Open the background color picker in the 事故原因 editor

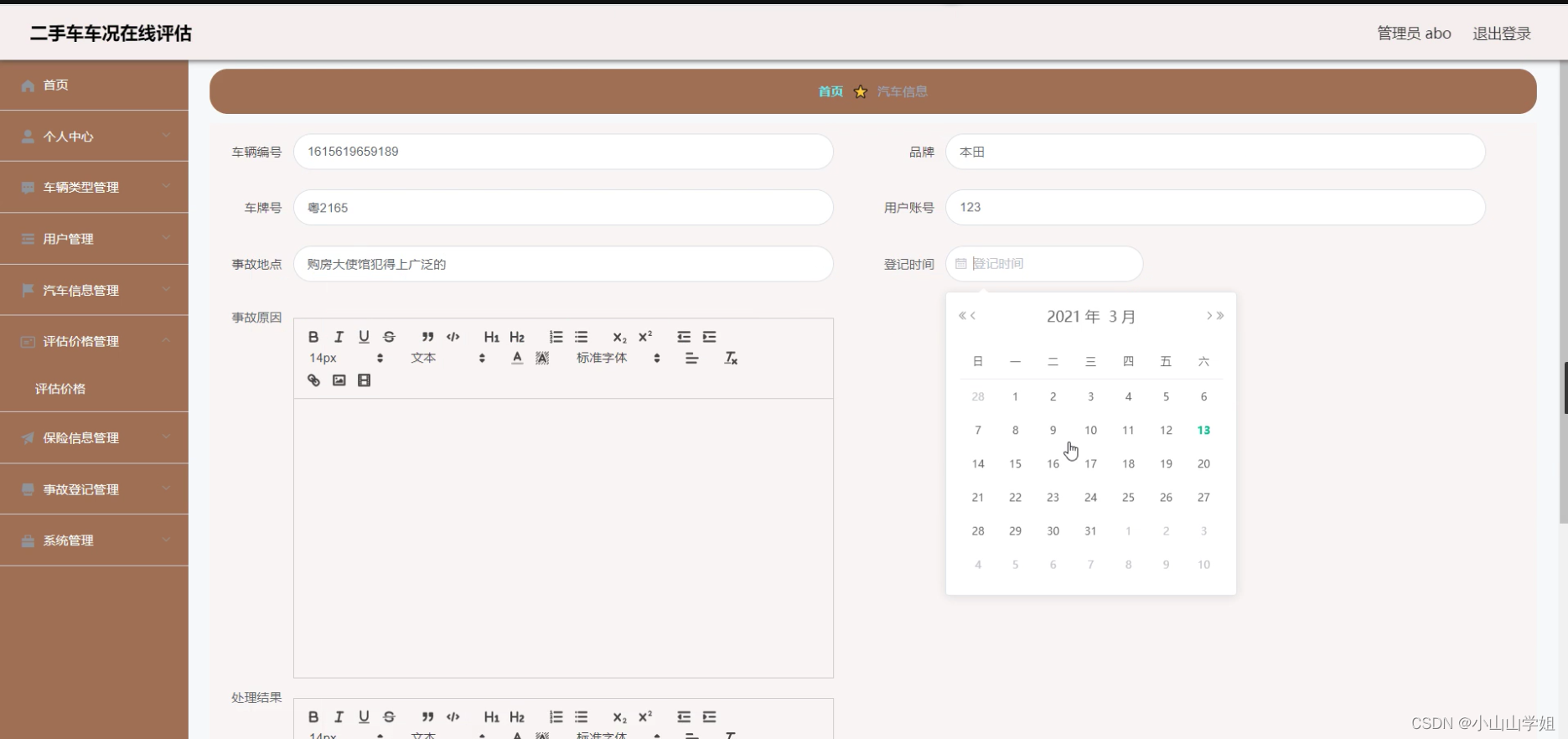[542, 358]
